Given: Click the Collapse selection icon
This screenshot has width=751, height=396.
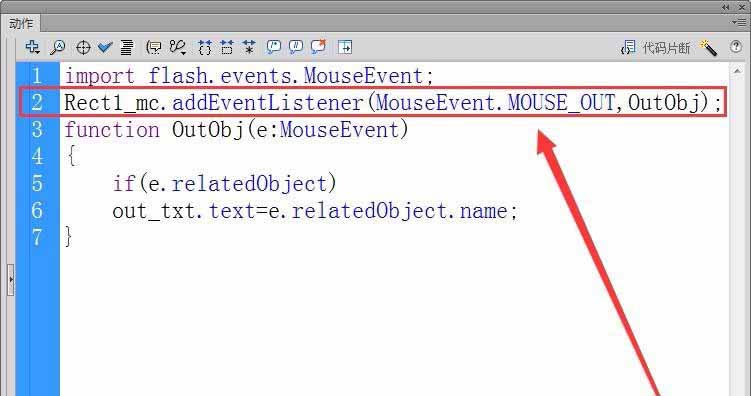Looking at the screenshot, I should 227,47.
